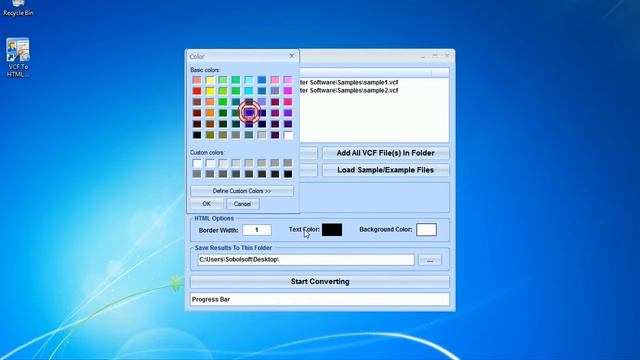The width and height of the screenshot is (640, 360).
Task: Choose the first white Custom colors swatch
Action: click(197, 163)
